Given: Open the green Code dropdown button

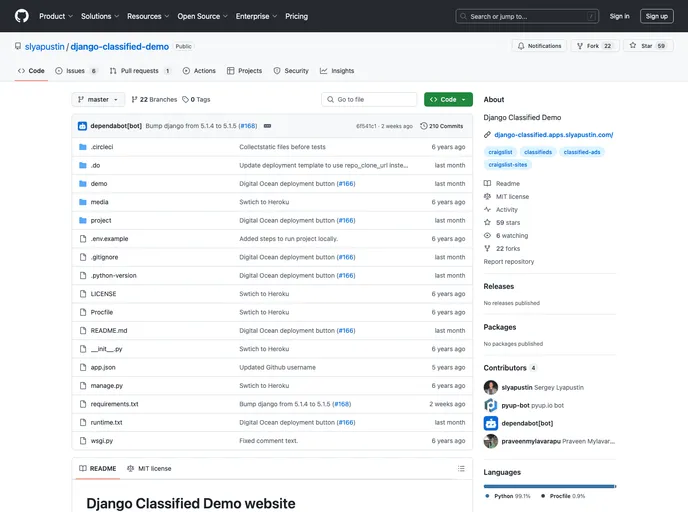Looking at the screenshot, I should click(448, 100).
